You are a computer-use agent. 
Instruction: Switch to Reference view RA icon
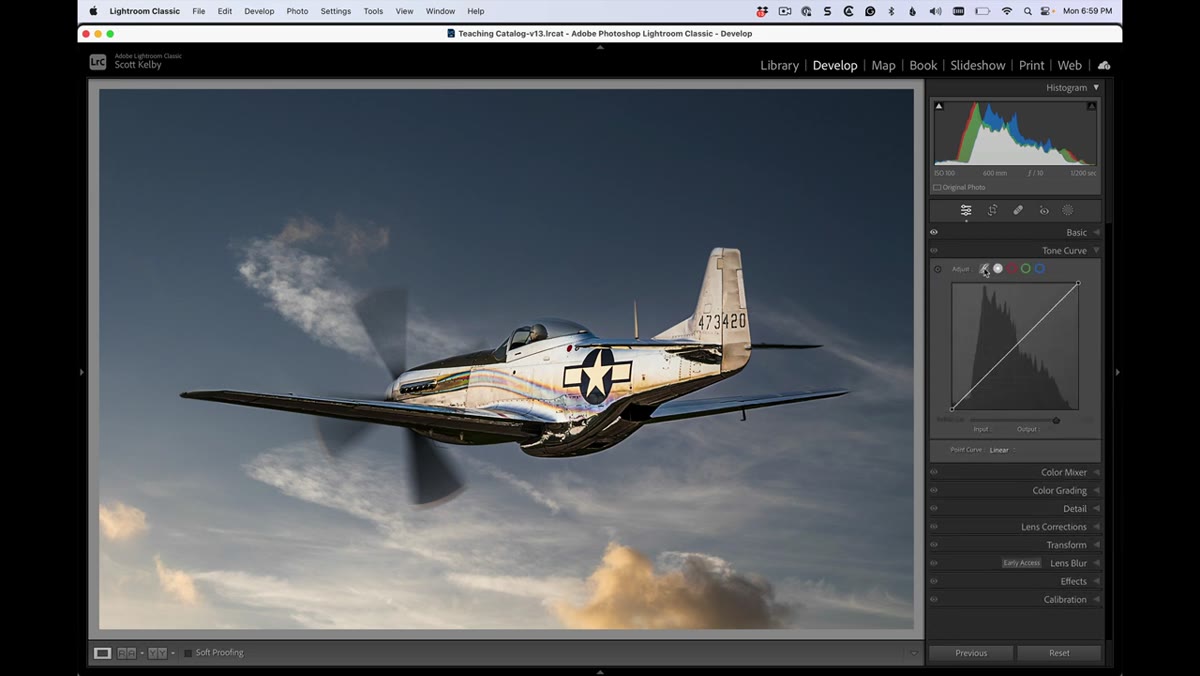(x=127, y=653)
